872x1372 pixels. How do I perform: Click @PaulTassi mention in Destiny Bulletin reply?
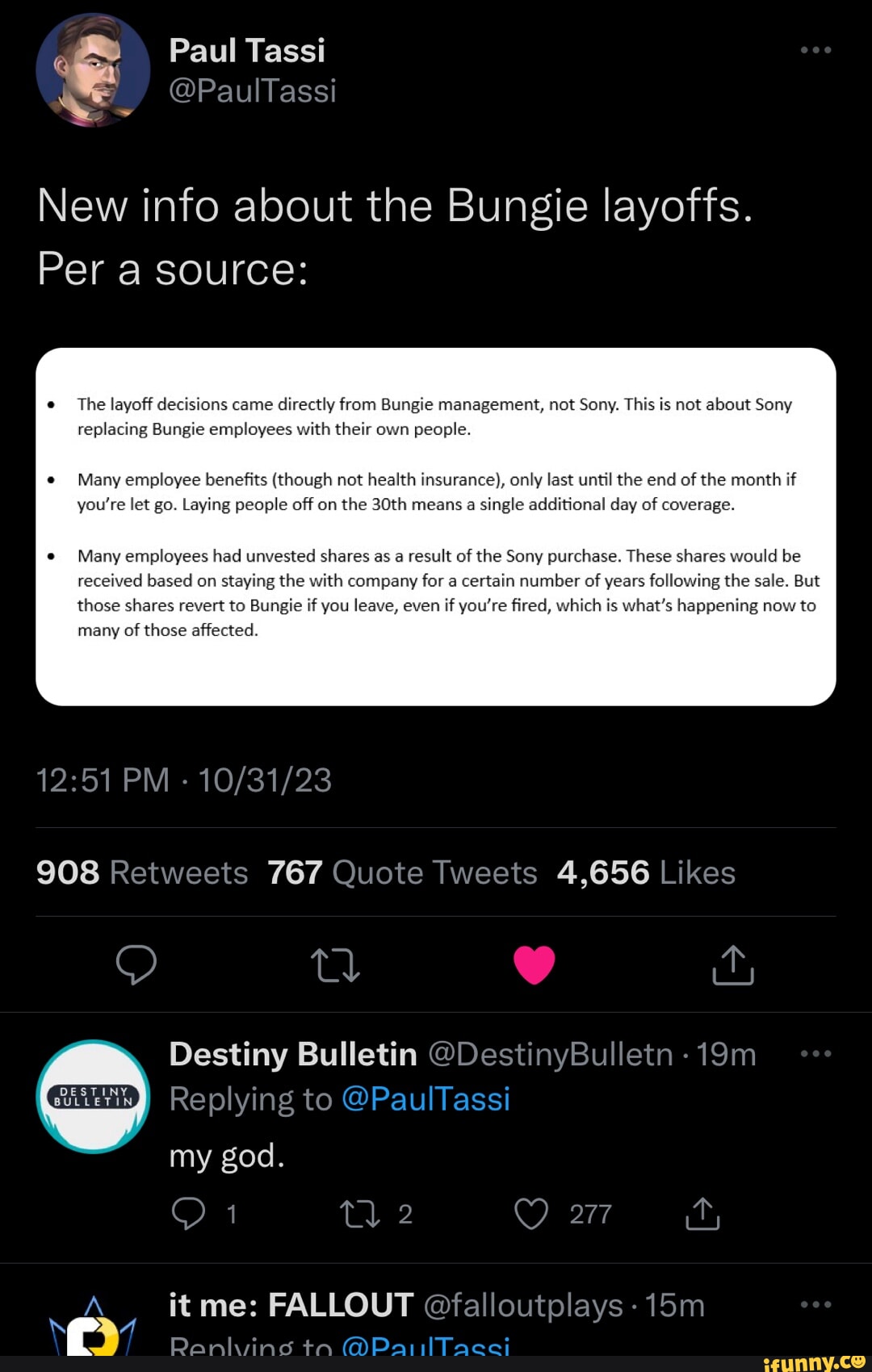(426, 1099)
